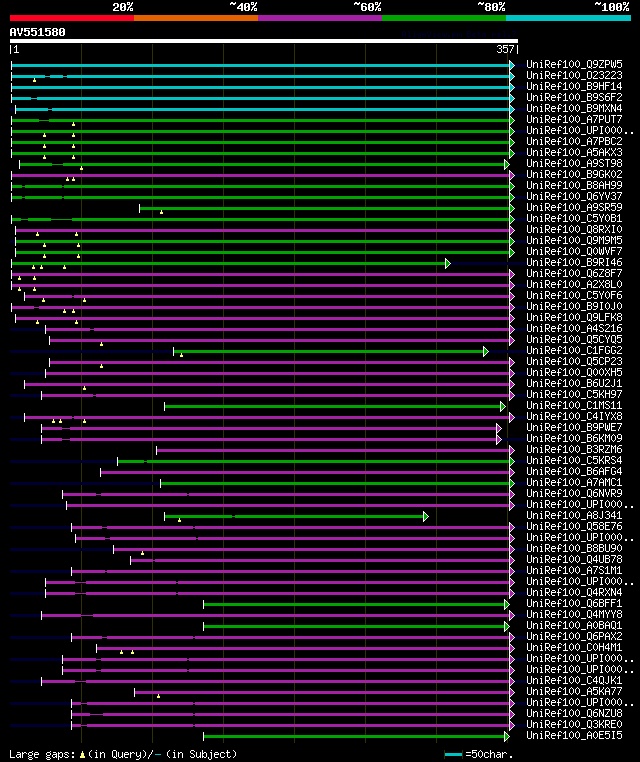Select the UniRef100_Q5CYQ5 label
Screen dimensions: 640x762
point(574,339)
